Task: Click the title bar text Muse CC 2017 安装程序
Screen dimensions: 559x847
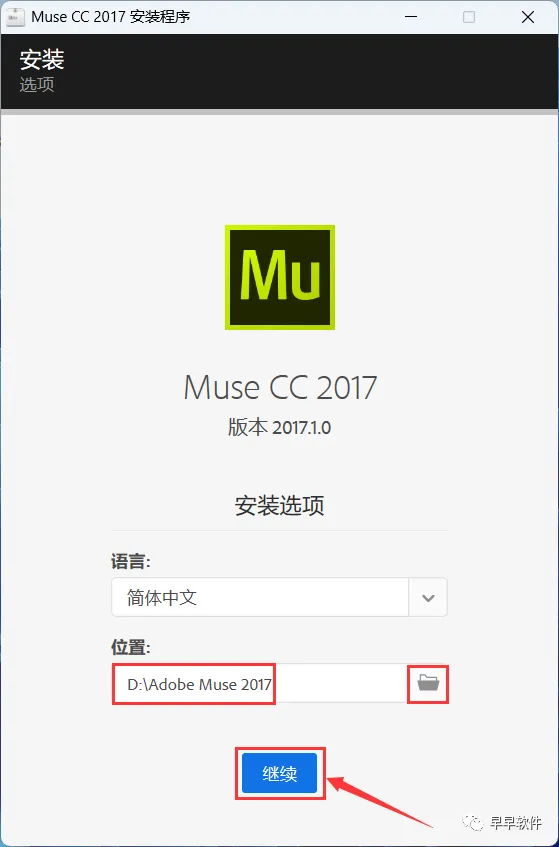Action: [x=111, y=17]
